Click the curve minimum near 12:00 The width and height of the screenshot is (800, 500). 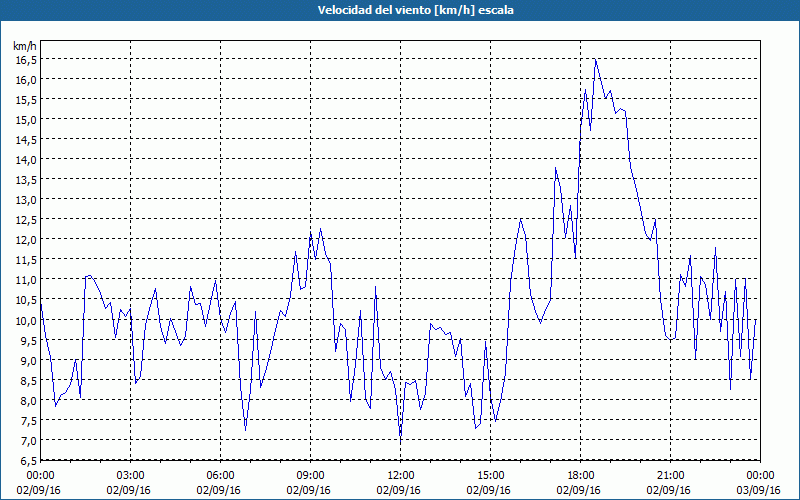coord(401,436)
